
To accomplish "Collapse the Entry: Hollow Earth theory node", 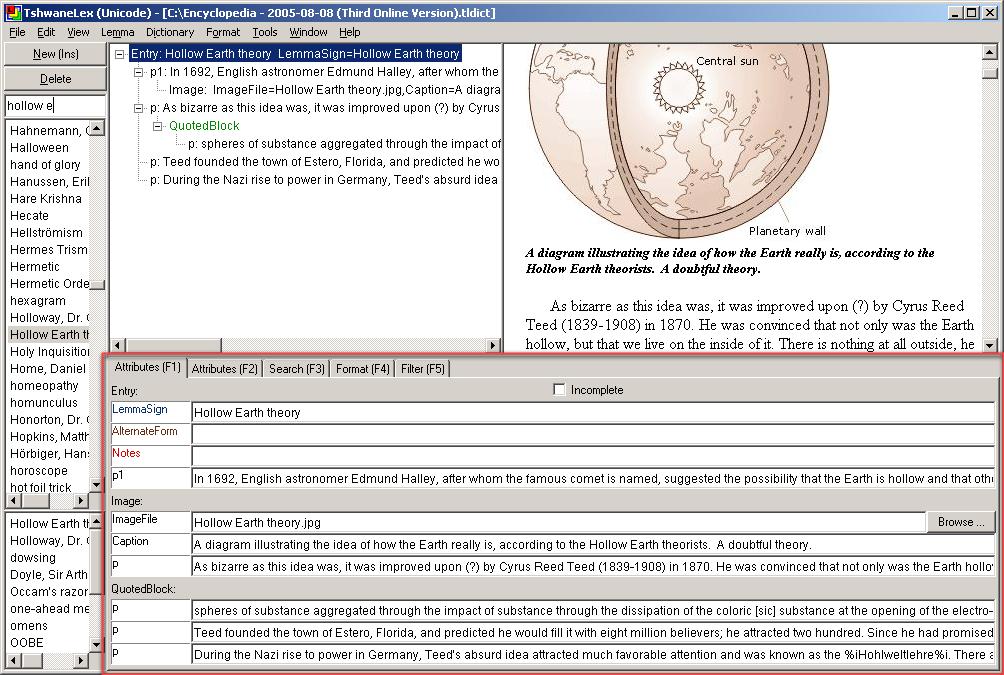I will 119,54.
